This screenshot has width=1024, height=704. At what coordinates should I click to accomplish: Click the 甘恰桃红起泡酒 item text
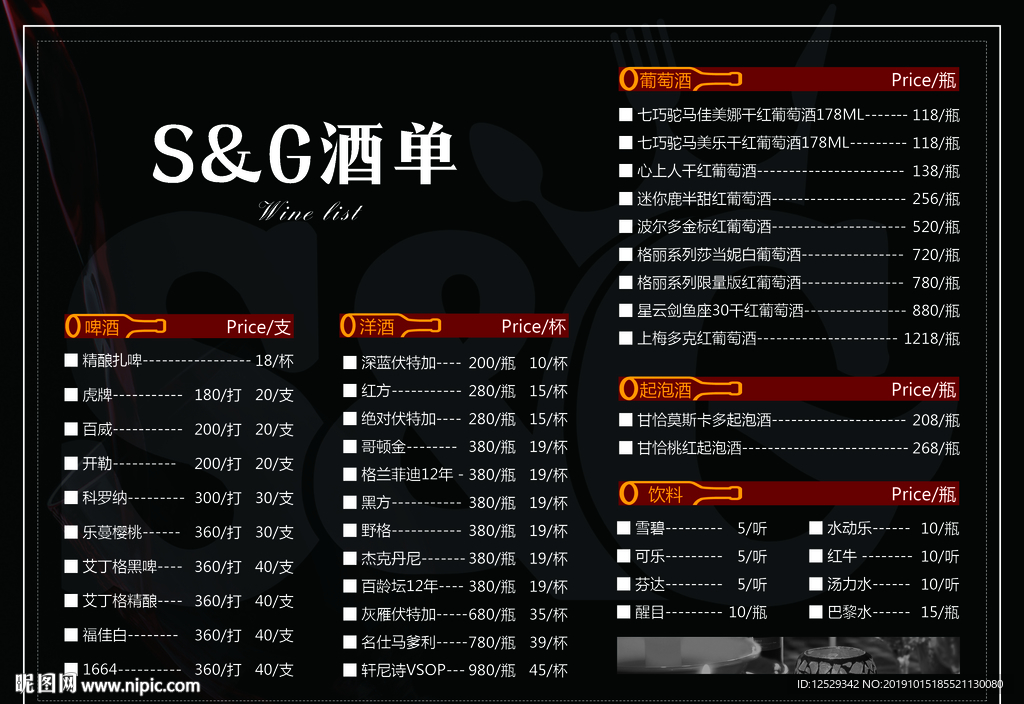click(690, 448)
